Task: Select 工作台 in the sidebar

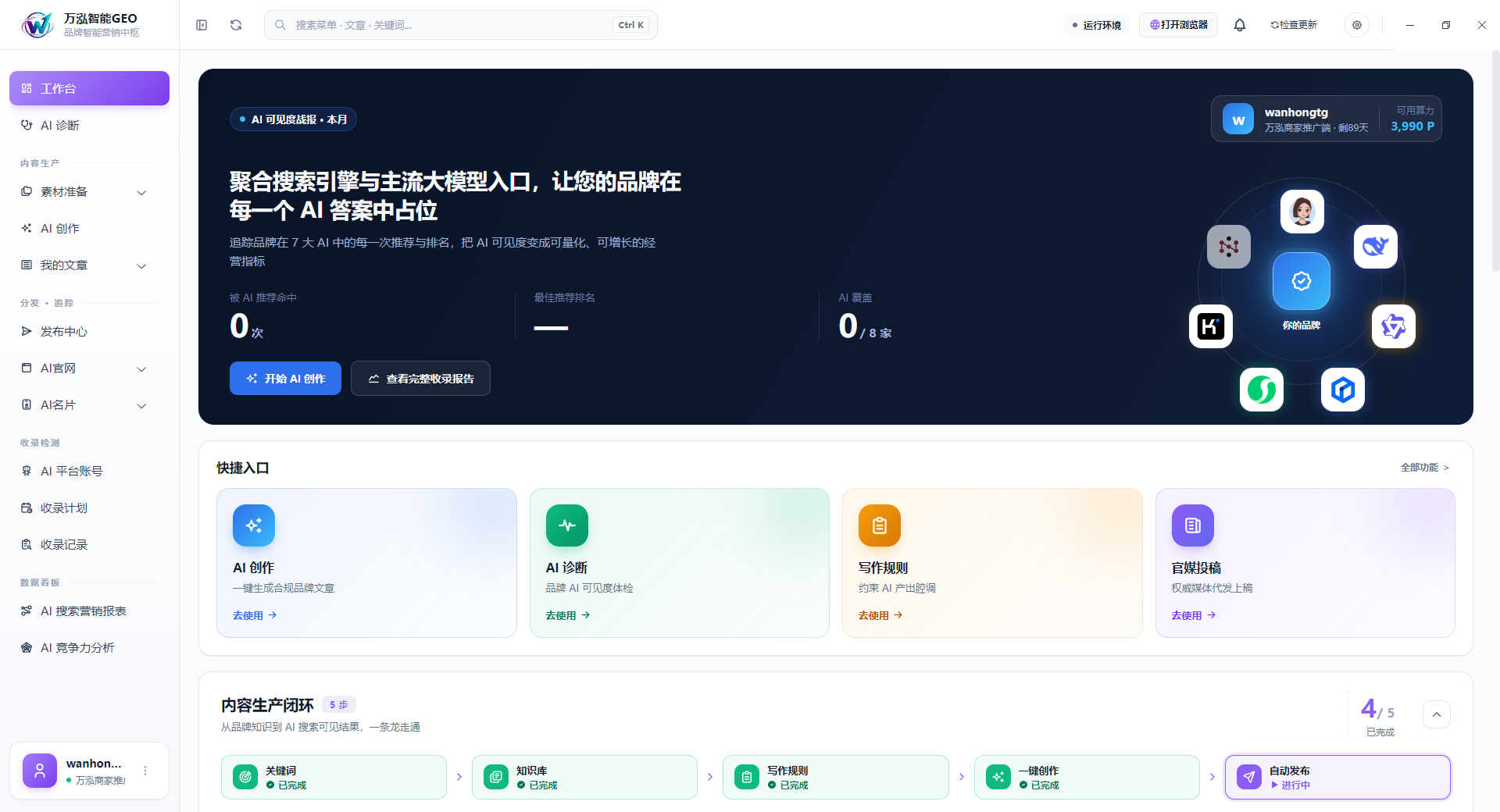Action: [89, 88]
